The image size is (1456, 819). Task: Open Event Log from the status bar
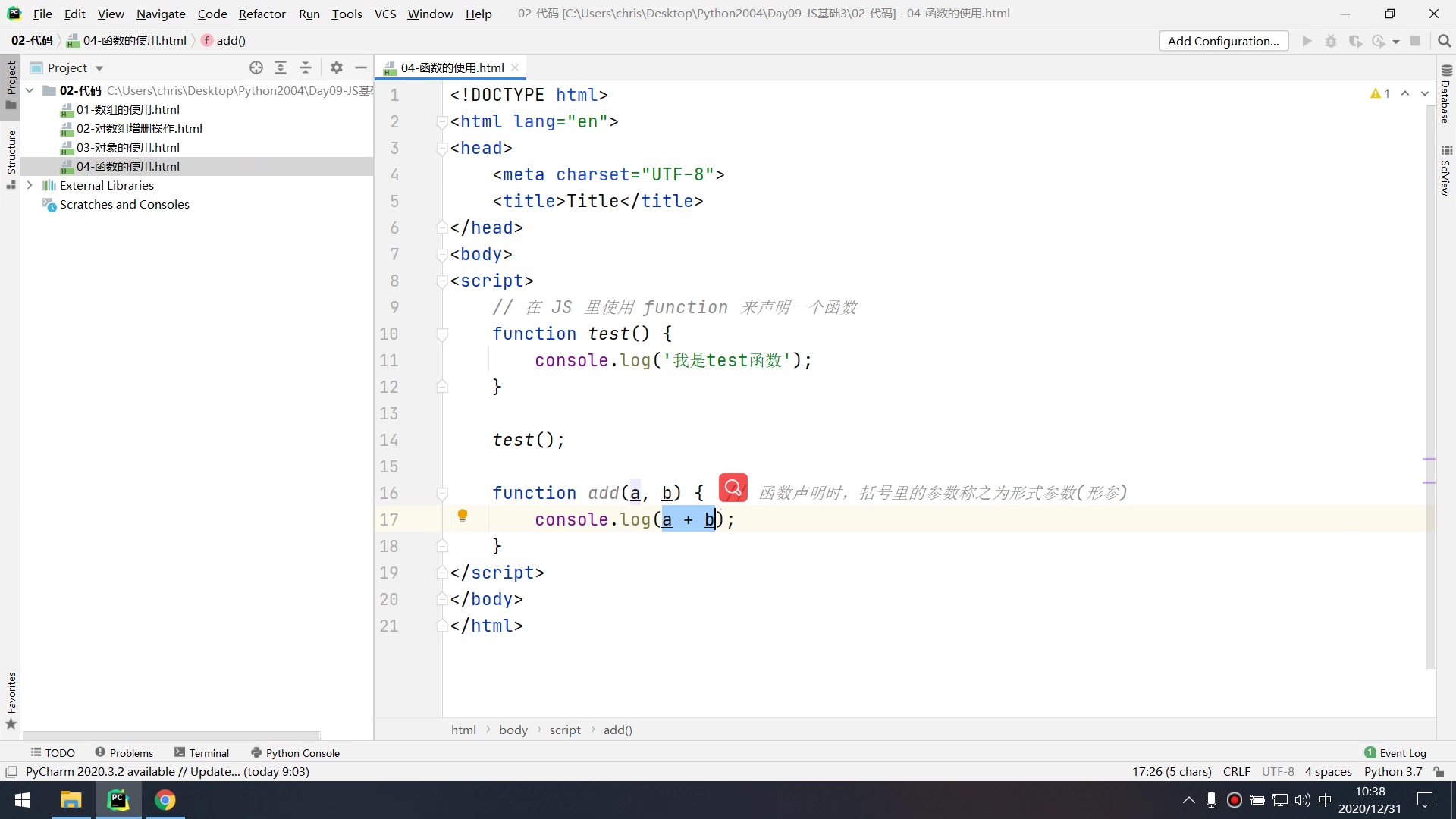point(1395,752)
